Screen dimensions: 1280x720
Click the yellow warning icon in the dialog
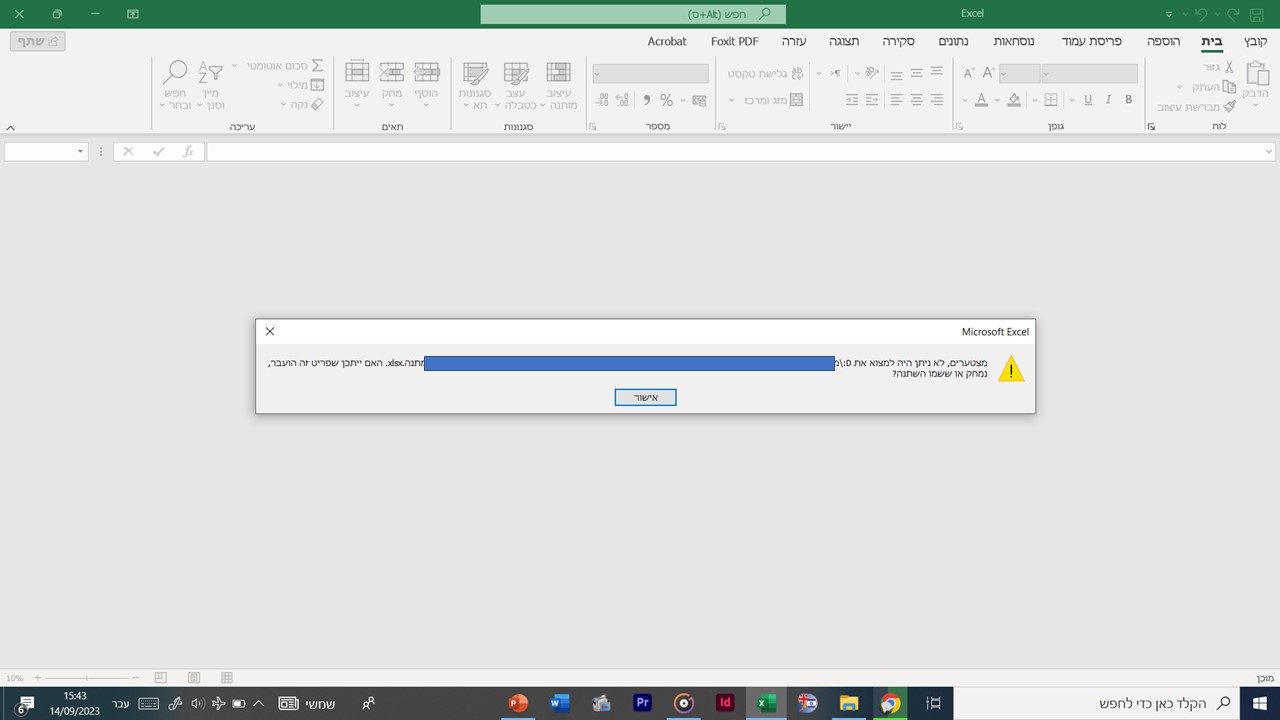tap(1011, 369)
